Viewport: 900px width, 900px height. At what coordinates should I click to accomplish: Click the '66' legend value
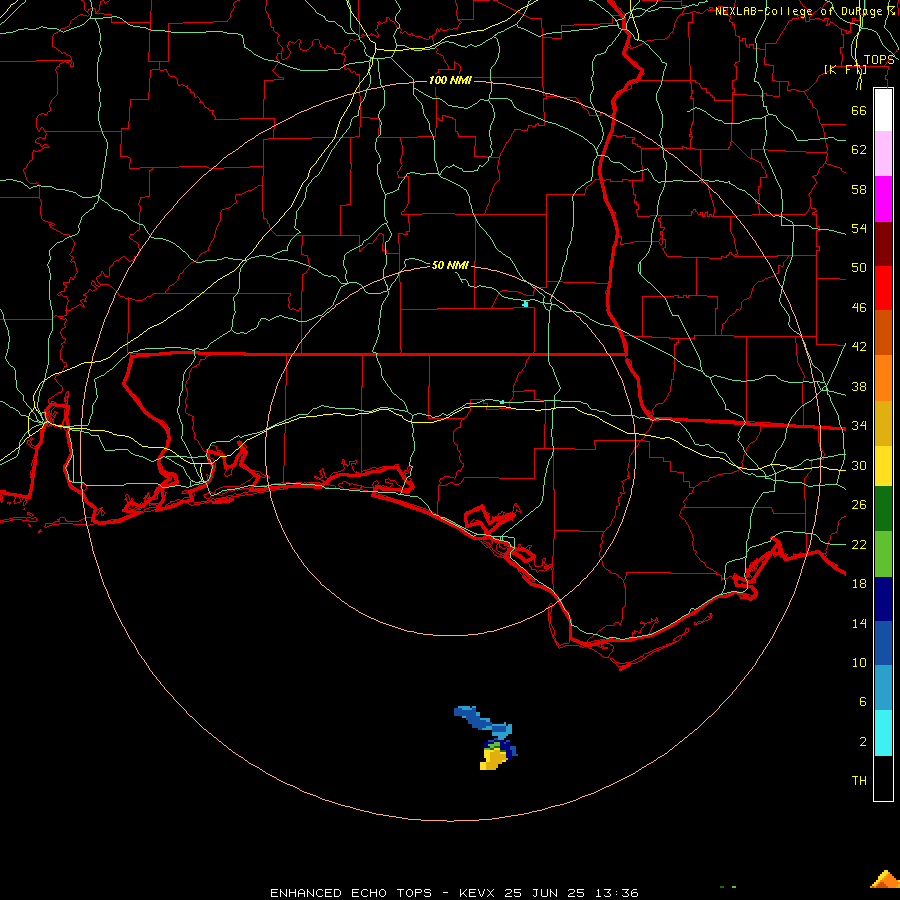(859, 110)
